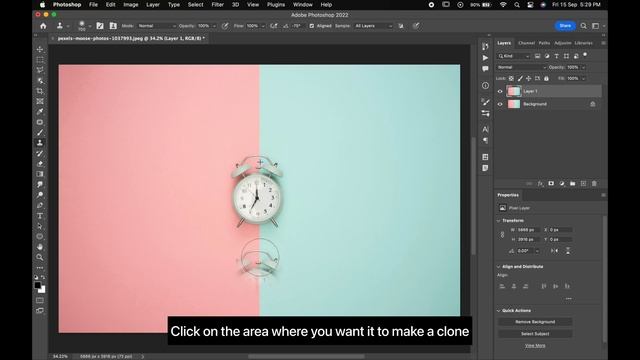Select the Rectangular Marquee tool
Screen dimensions: 640x360
coord(40,60)
